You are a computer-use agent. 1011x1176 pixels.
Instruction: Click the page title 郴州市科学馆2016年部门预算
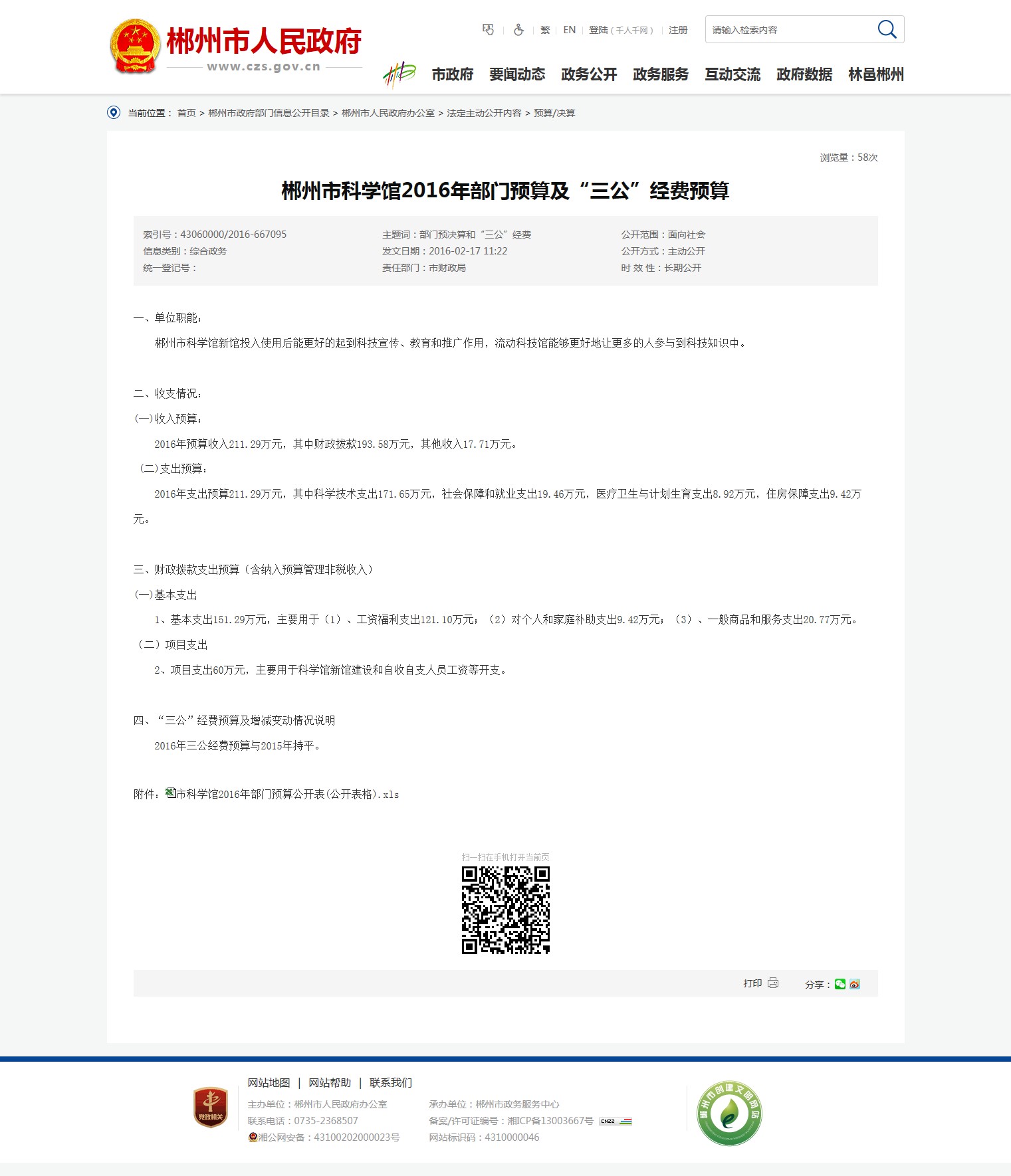tap(505, 191)
